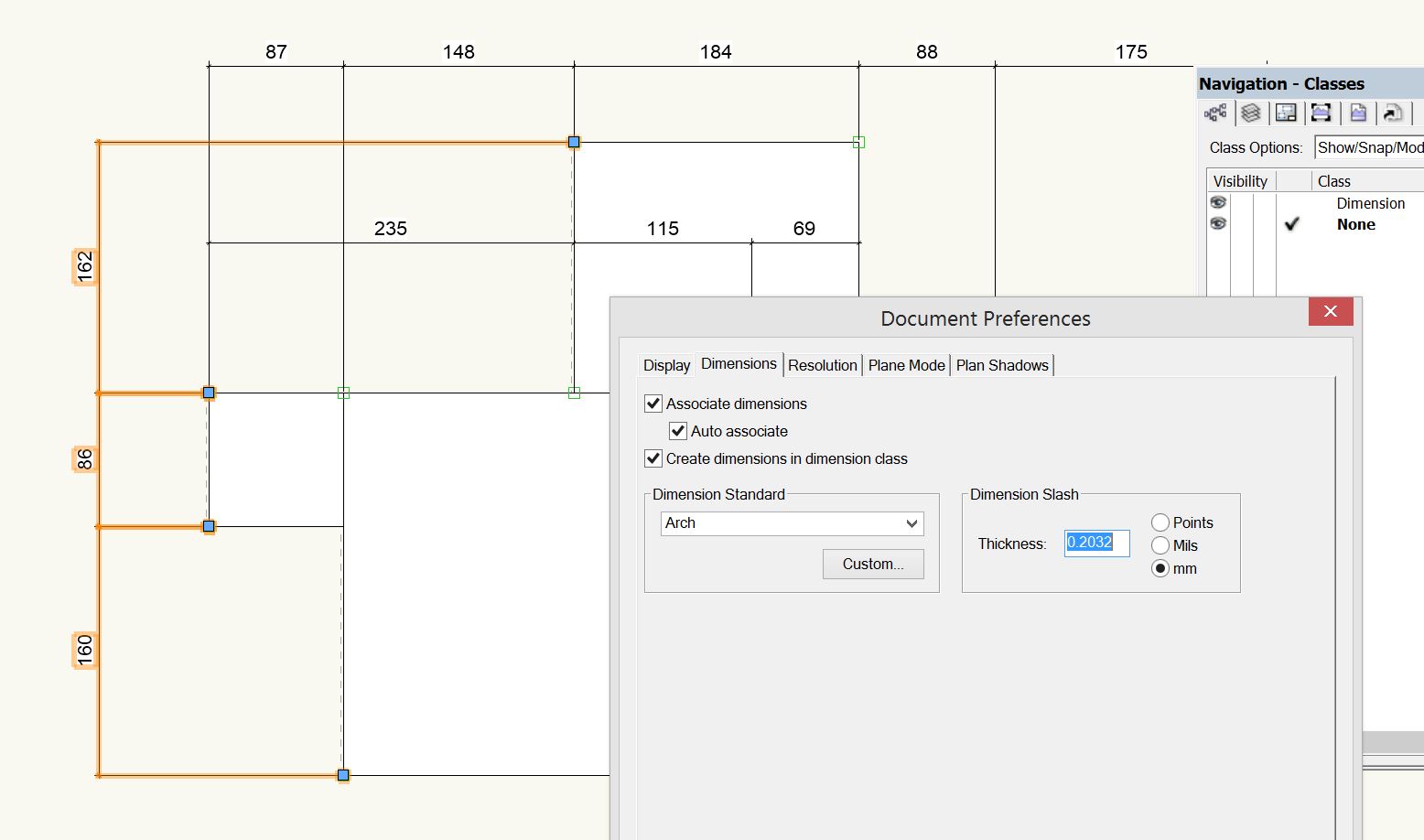This screenshot has height=840, width=1424.
Task: Hide the Dimension class
Action: pos(1218,202)
